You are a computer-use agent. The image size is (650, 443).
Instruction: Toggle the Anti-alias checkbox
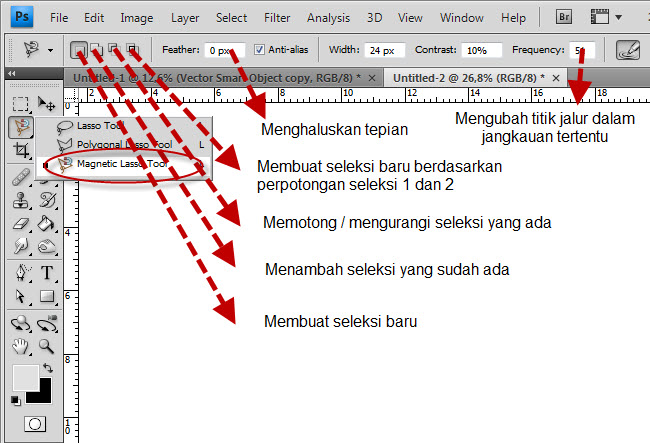click(259, 50)
